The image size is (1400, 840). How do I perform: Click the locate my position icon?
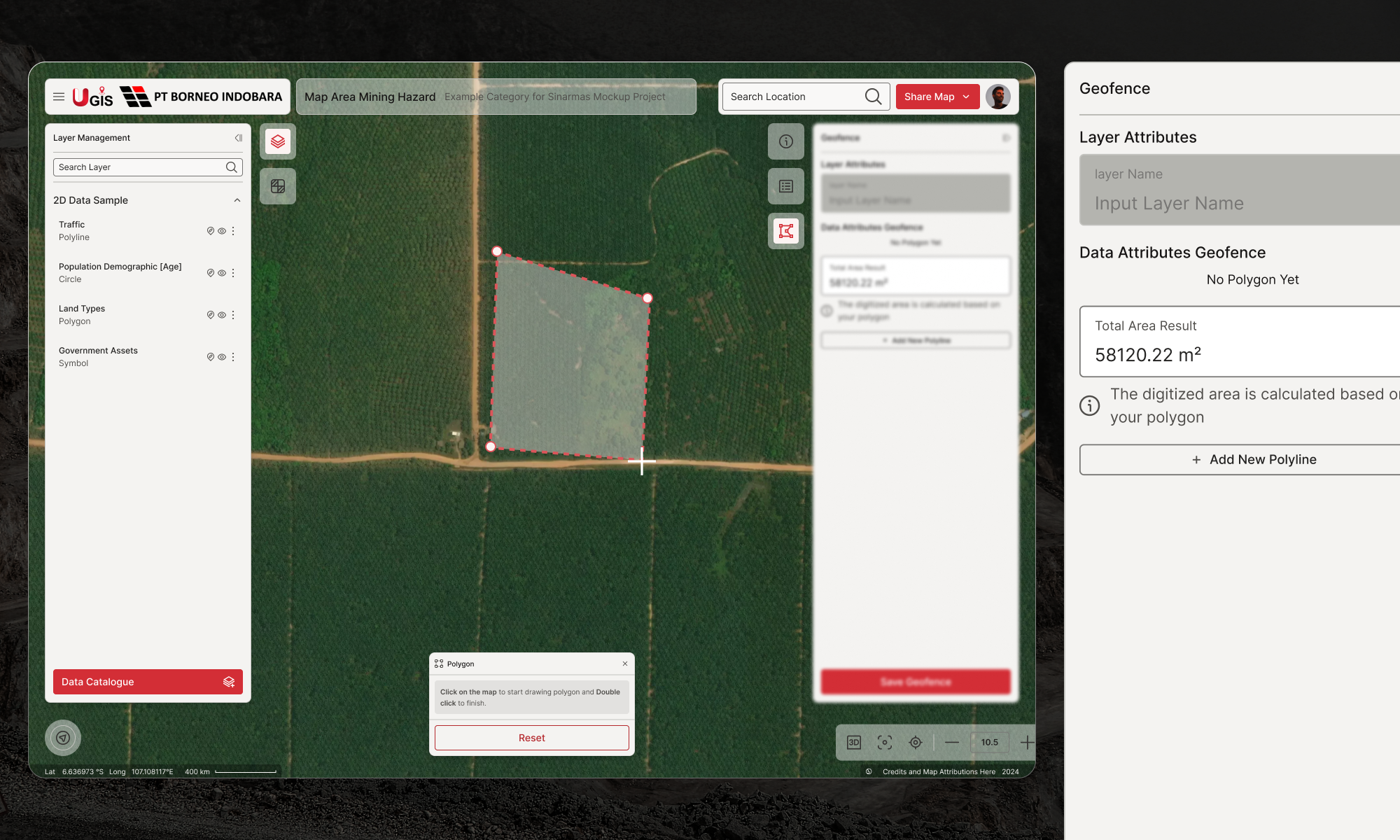click(x=916, y=742)
